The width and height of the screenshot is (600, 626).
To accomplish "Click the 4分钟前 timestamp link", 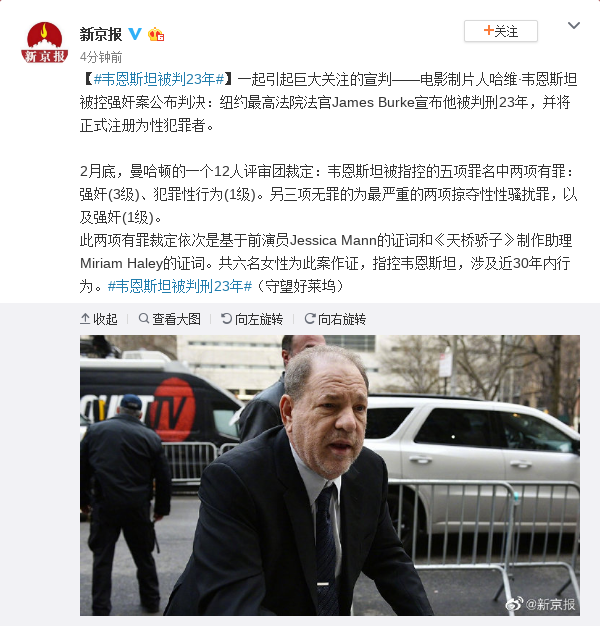I will [101, 57].
